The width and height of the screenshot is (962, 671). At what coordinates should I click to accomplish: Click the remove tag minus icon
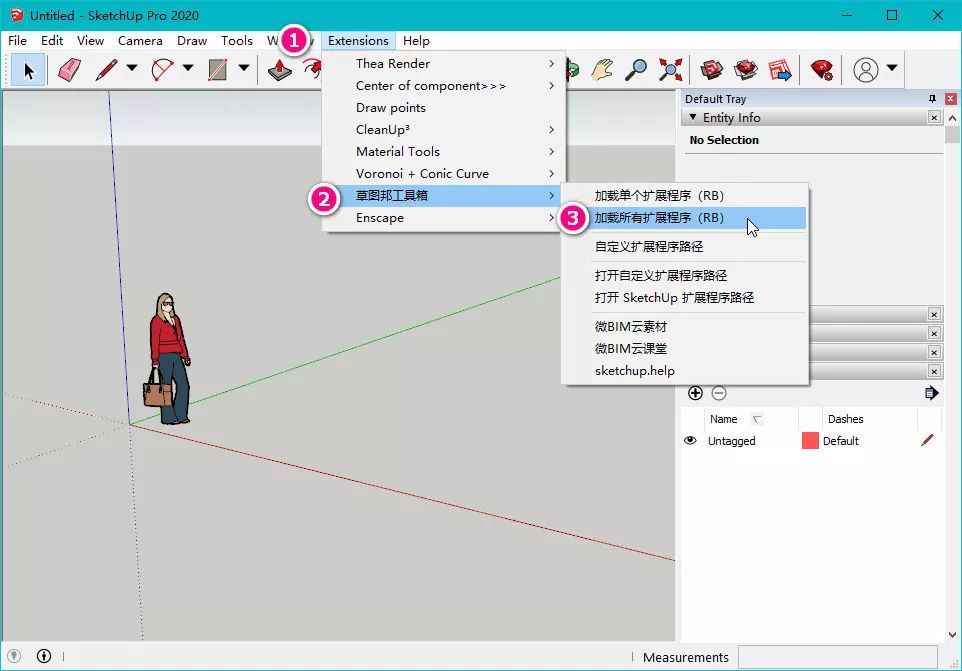click(x=719, y=393)
